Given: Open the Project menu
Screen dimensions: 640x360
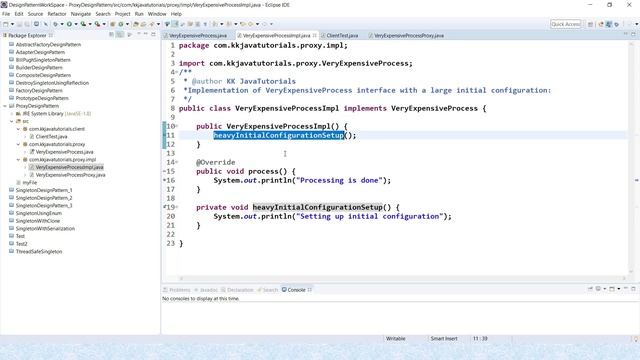Looking at the screenshot, I should tap(122, 13).
